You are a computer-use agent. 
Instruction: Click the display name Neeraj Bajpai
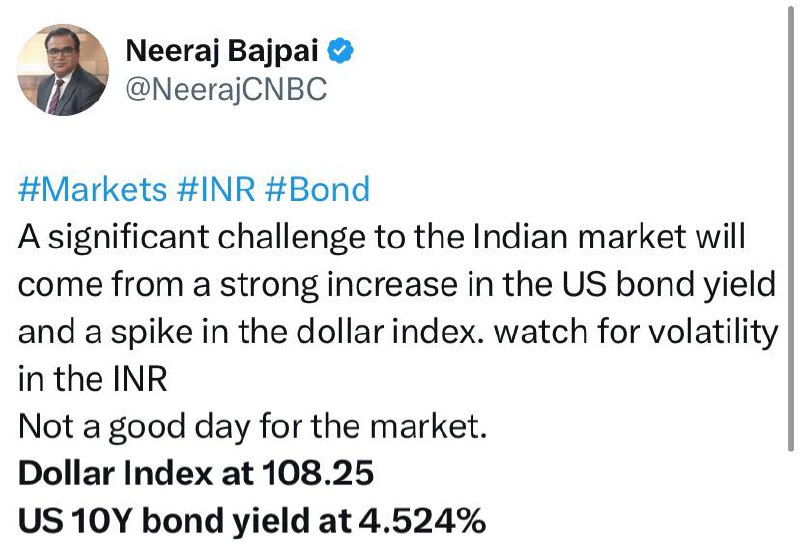tap(222, 51)
